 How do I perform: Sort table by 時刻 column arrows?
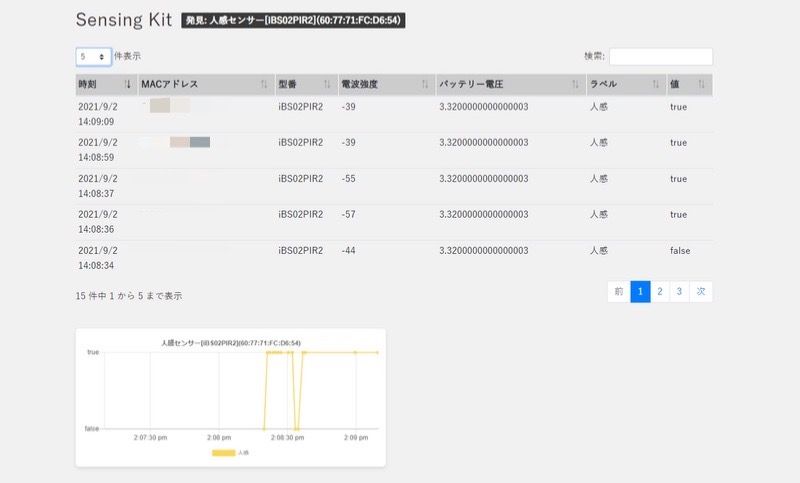coord(128,84)
